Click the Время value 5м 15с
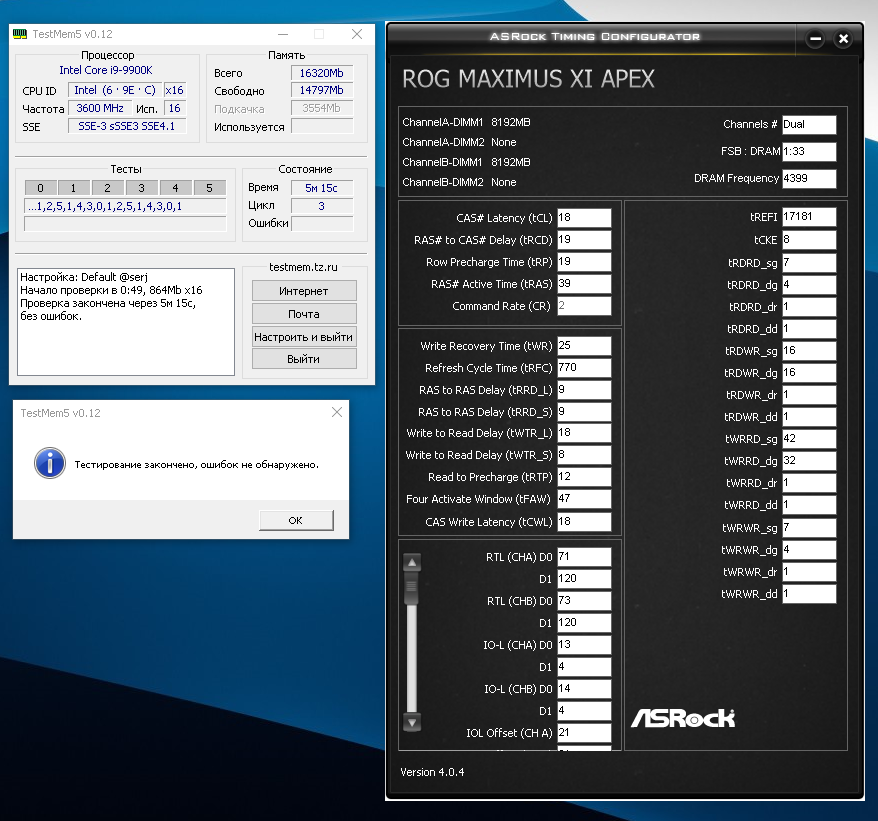 (x=322, y=188)
